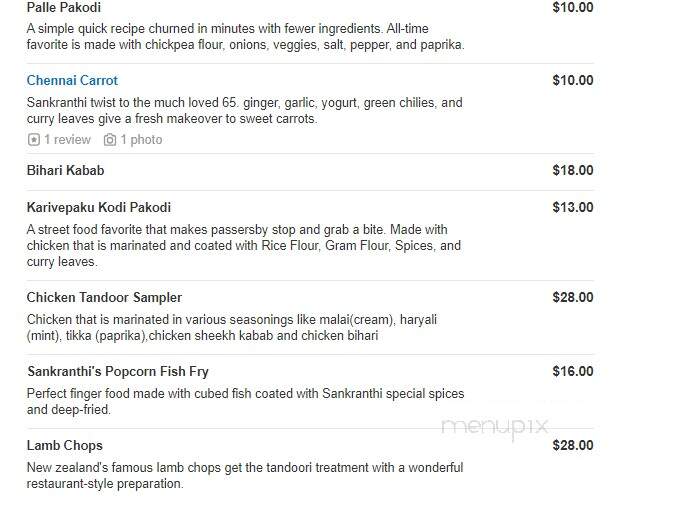Screen dimensions: 674x509
Task: Select the Sankranthi's Popcorn Fish Fry title
Action: click(x=118, y=371)
